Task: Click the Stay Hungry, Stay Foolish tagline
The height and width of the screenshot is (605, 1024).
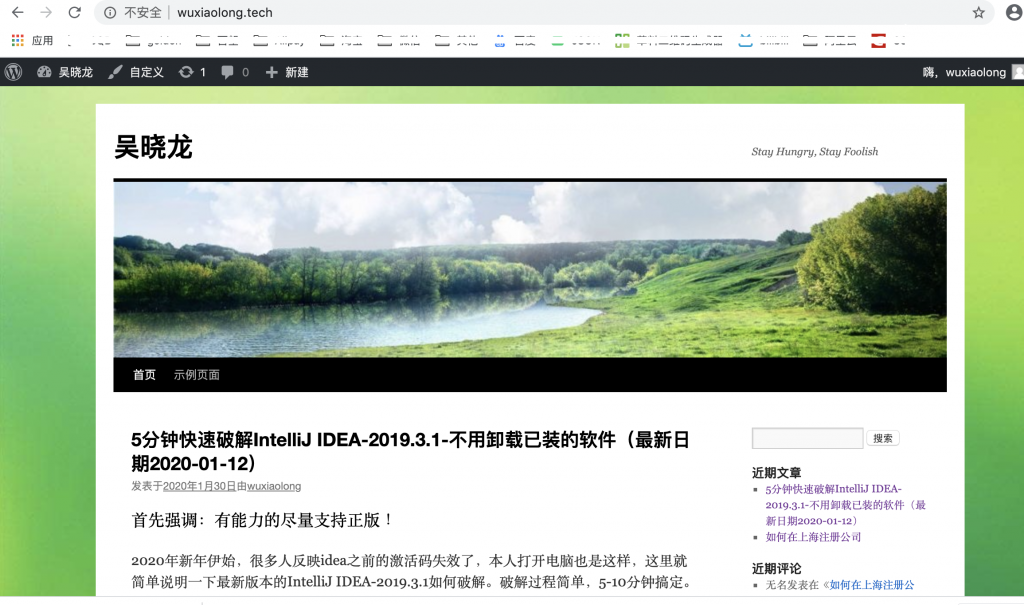Action: coord(814,152)
